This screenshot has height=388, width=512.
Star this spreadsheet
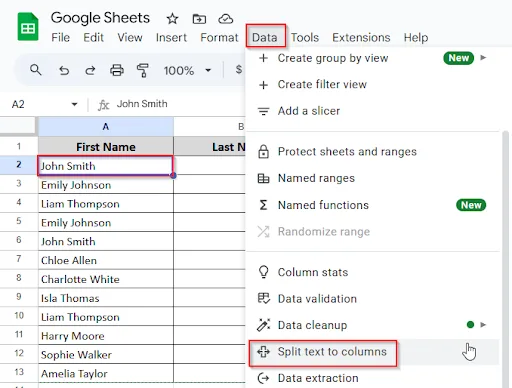(172, 19)
